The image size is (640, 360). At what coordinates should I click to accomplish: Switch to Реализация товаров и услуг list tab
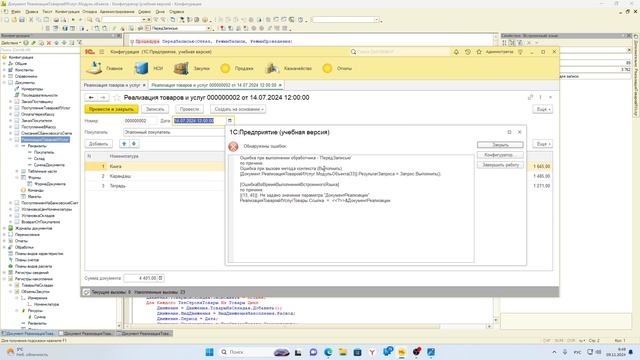111,85
